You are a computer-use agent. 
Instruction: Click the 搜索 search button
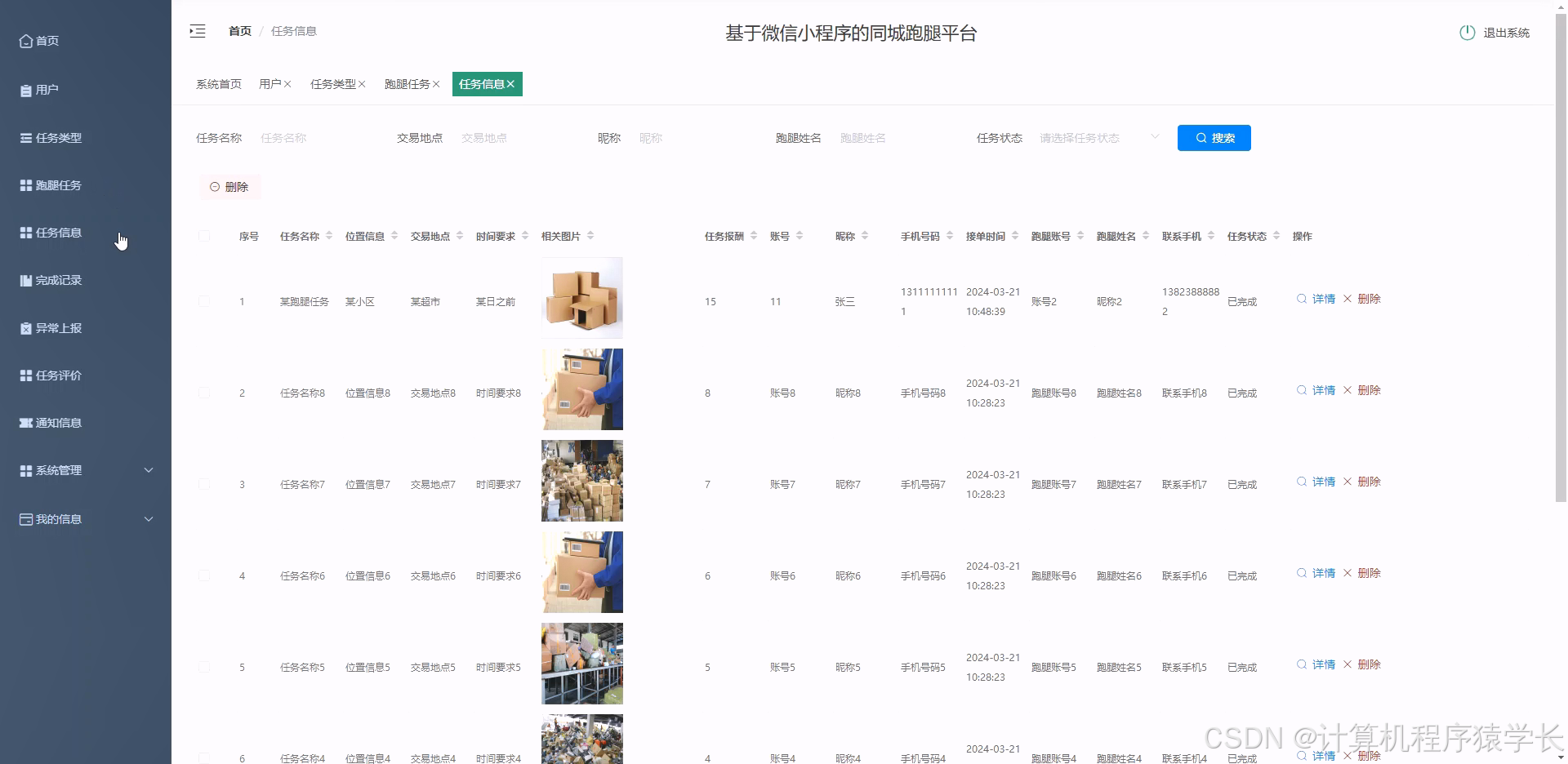click(x=1214, y=137)
